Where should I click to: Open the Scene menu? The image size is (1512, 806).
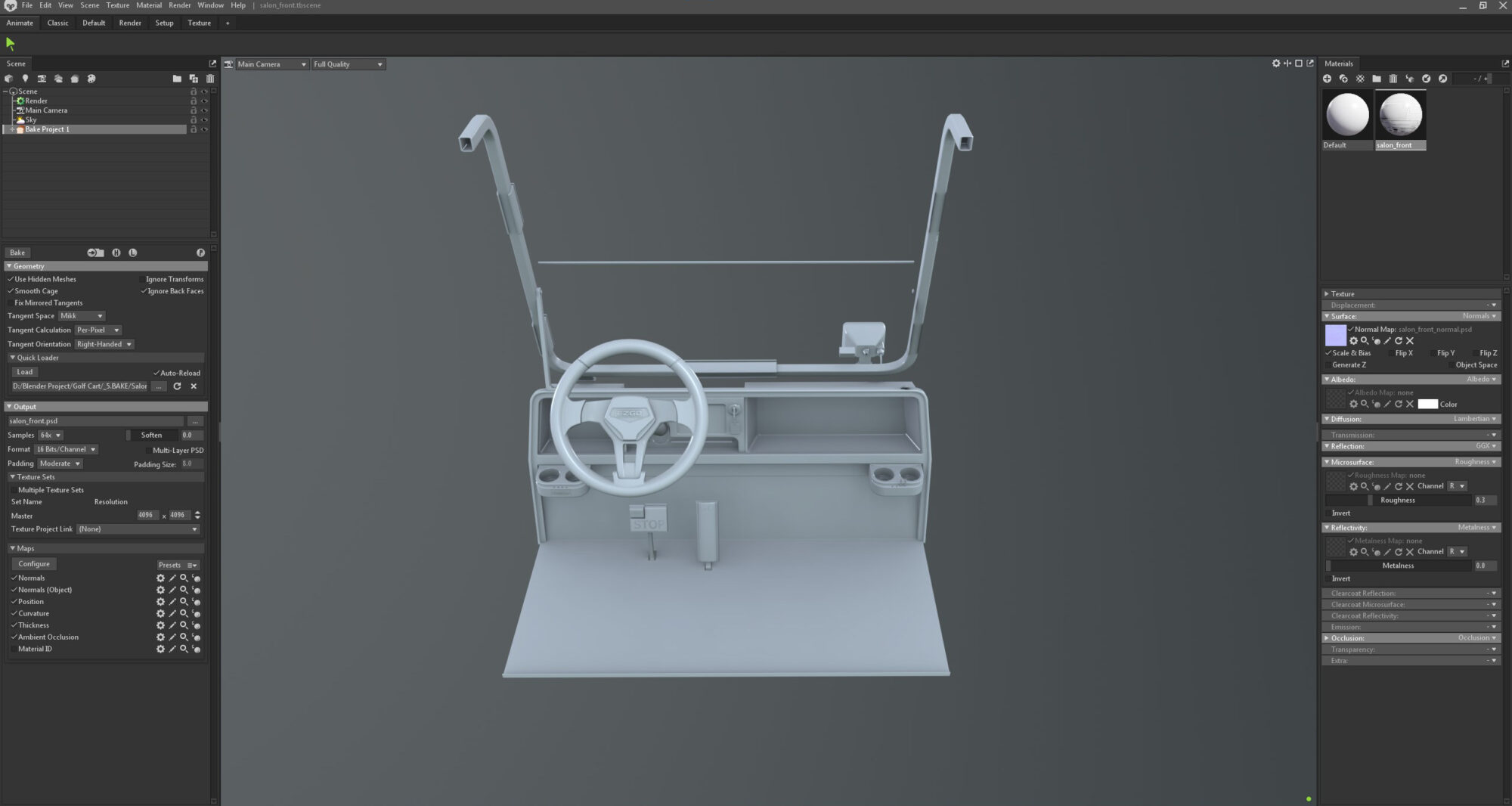[x=90, y=5]
